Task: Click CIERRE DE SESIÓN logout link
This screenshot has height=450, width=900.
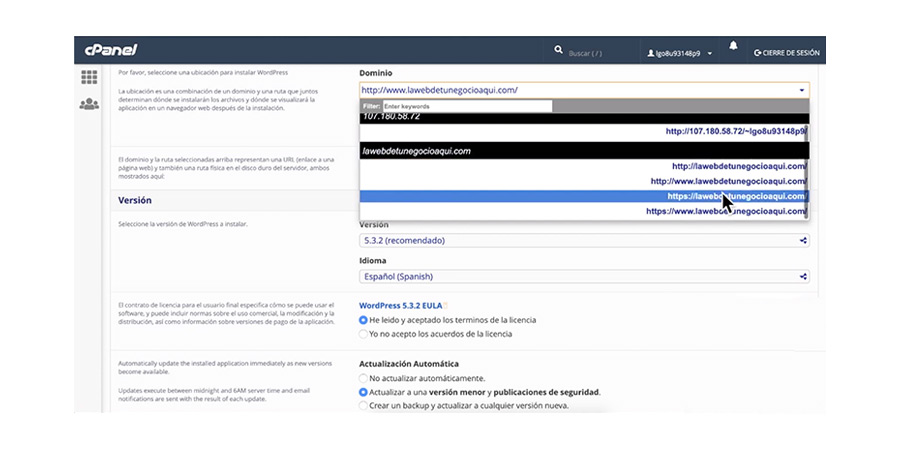Action: pyautogui.click(x=786, y=53)
